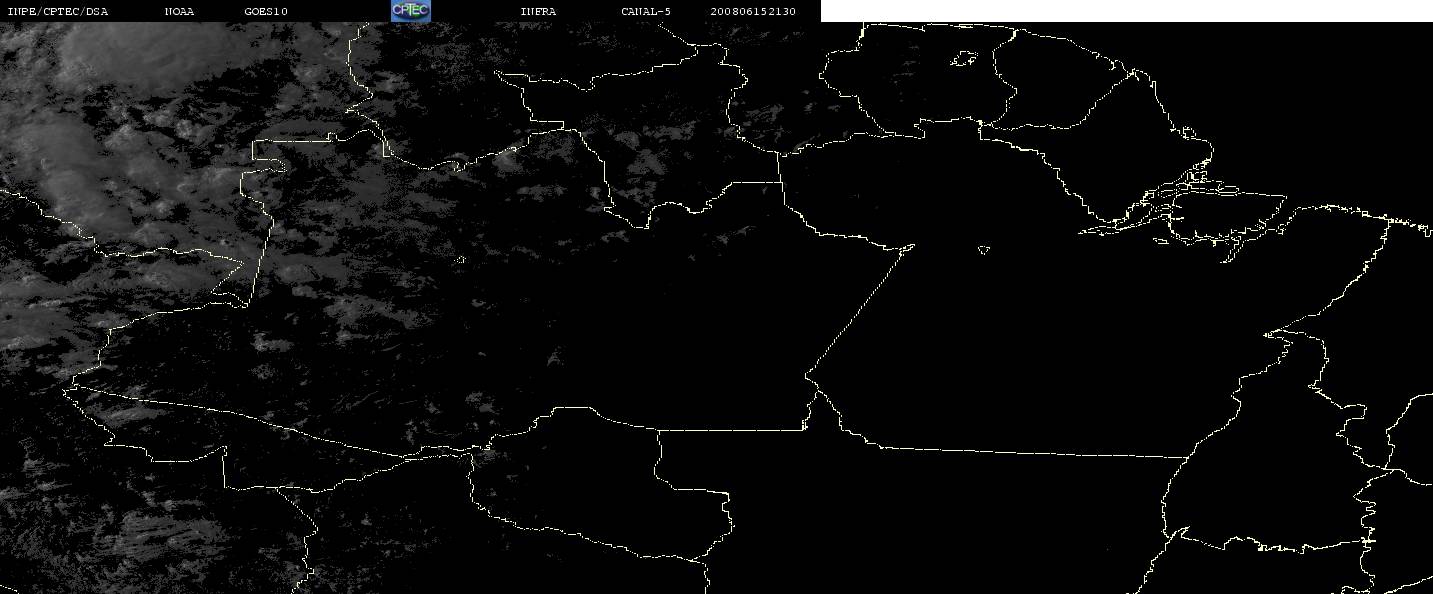
Task: Click the "INFRA" label
Action: [538, 12]
